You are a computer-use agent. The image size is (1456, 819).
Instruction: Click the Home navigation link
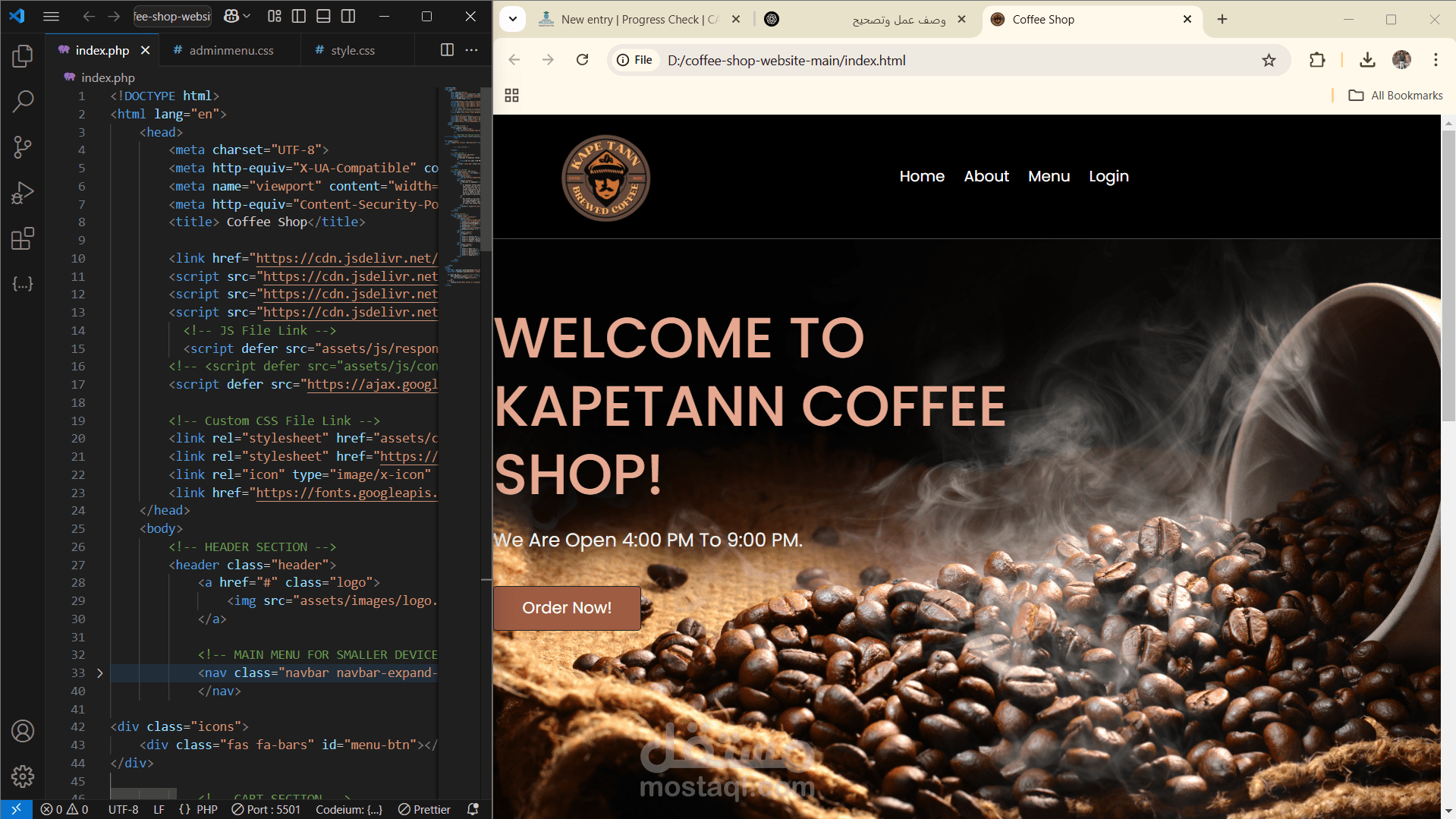coord(922,176)
